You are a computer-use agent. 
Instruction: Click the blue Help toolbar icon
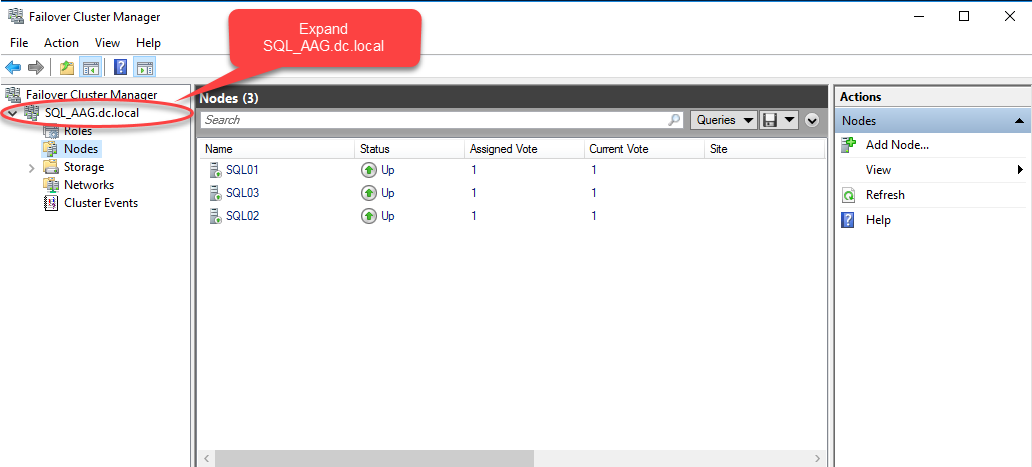coord(120,67)
